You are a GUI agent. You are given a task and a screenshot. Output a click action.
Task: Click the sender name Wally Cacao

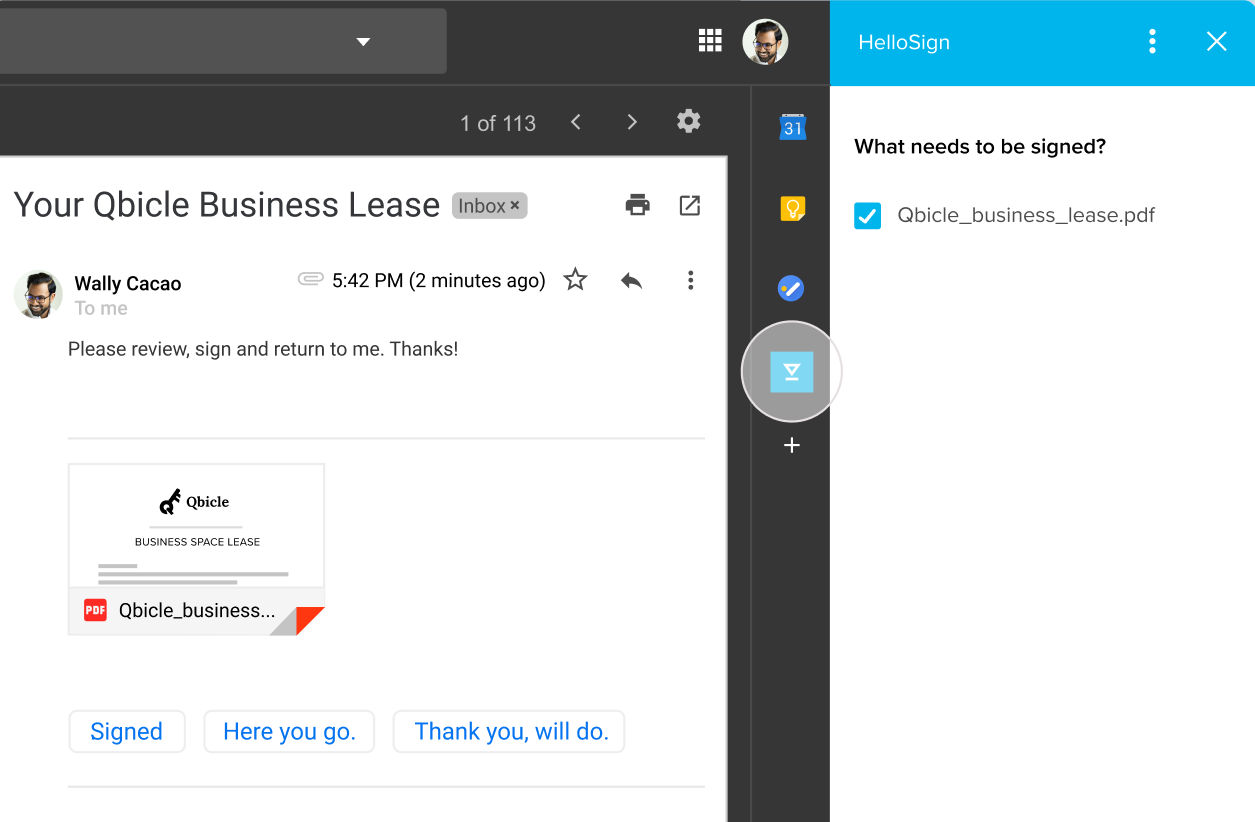(128, 284)
